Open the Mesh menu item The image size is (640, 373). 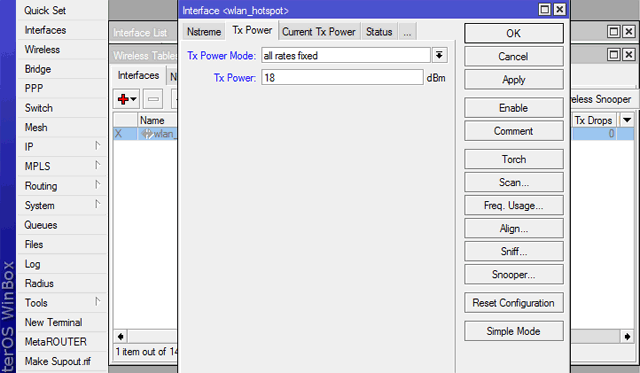point(62,127)
